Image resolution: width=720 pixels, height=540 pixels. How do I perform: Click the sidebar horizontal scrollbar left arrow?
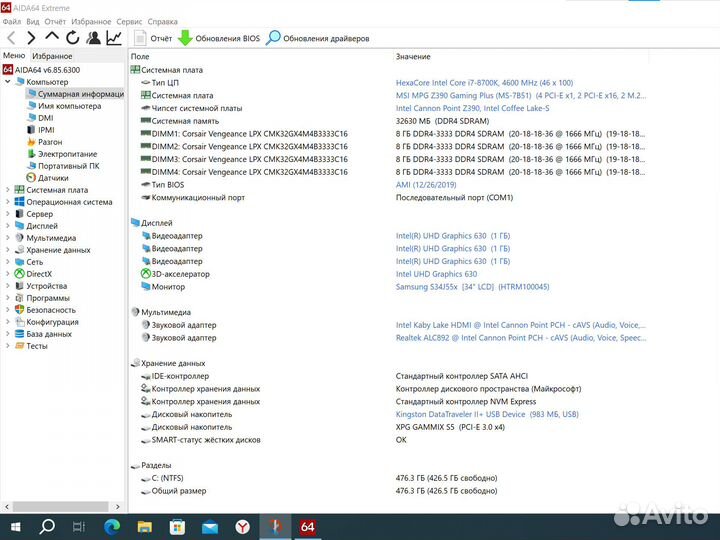(6, 506)
